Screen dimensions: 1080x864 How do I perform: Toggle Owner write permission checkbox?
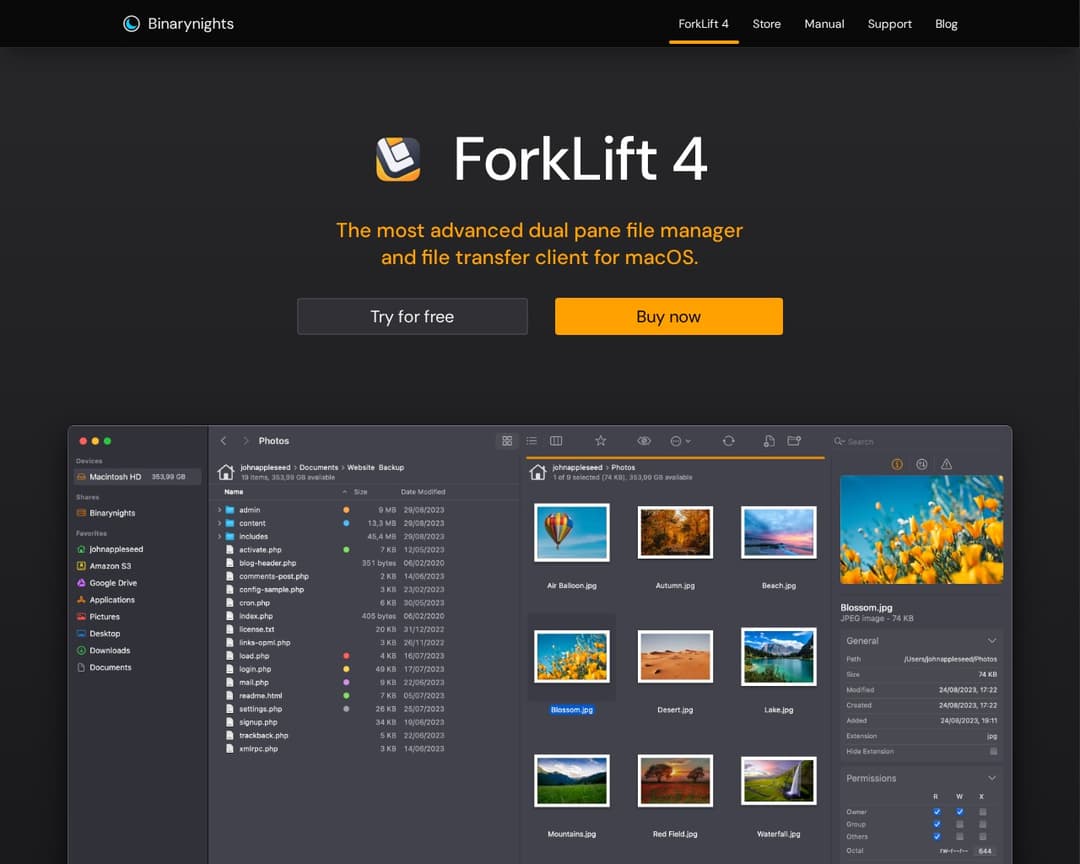[x=959, y=812]
